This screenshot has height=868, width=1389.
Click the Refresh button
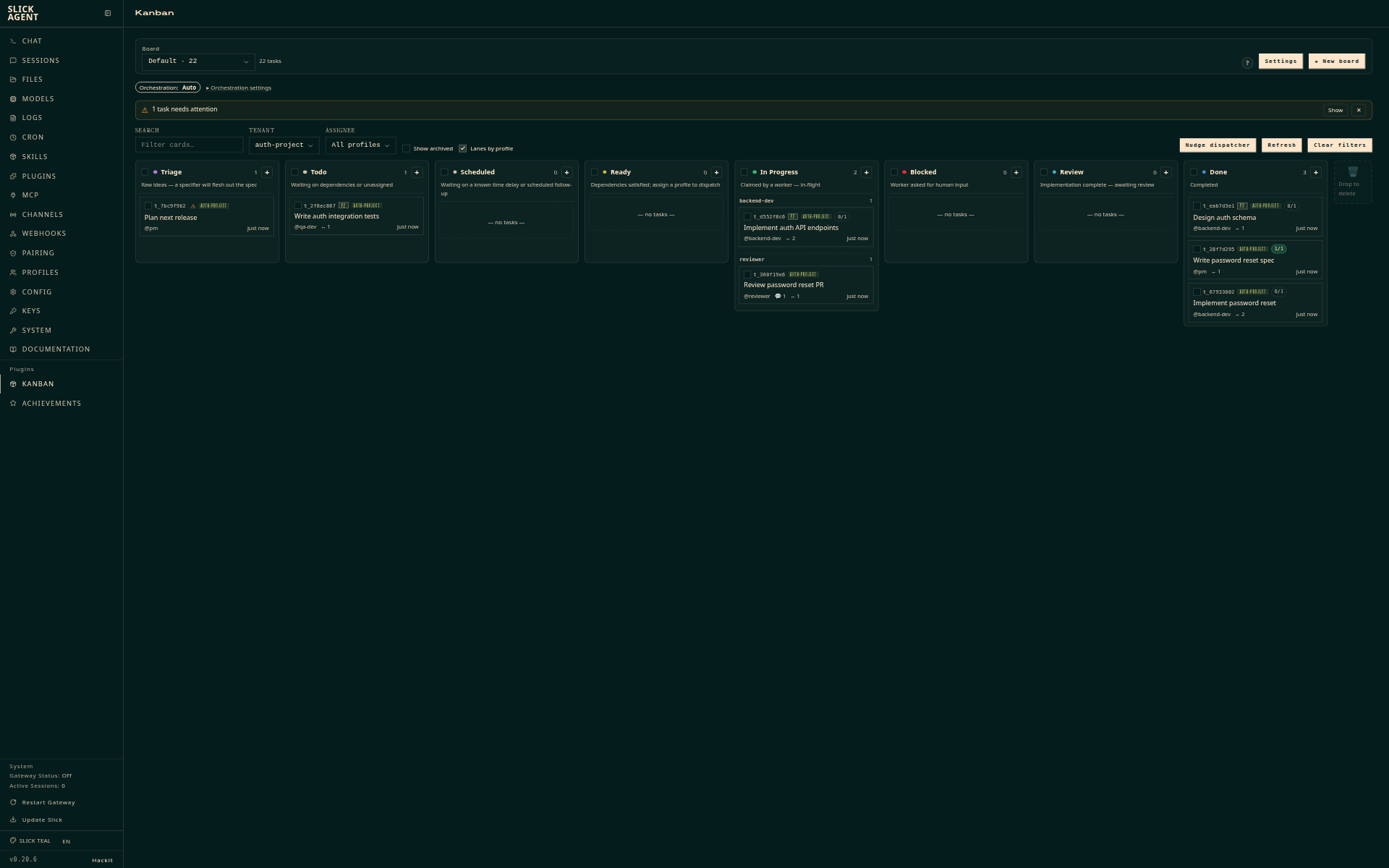pyautogui.click(x=1281, y=145)
